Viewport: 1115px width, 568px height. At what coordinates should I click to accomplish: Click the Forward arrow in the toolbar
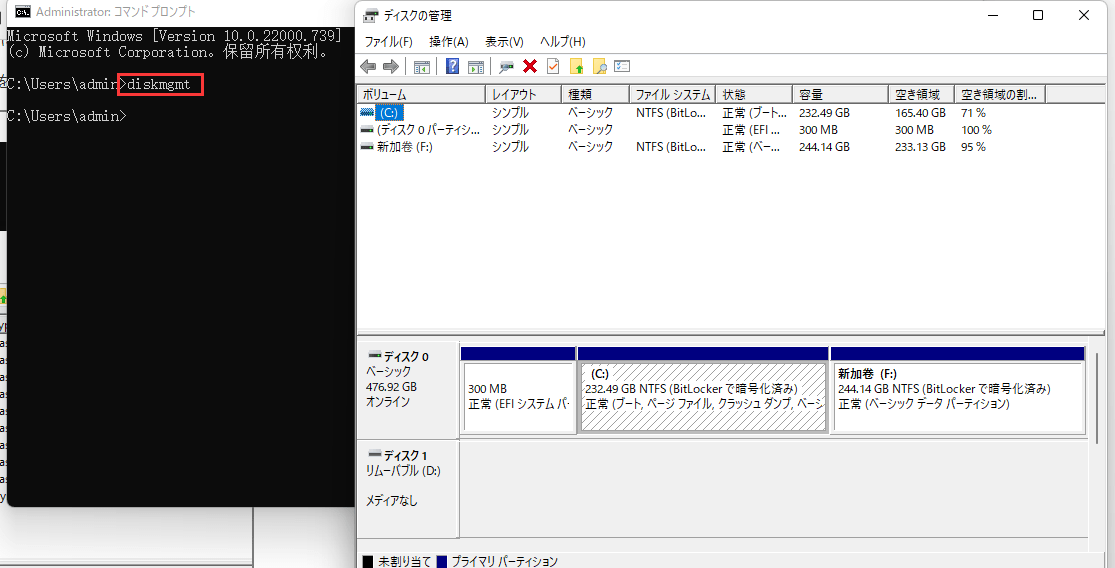(x=390, y=67)
